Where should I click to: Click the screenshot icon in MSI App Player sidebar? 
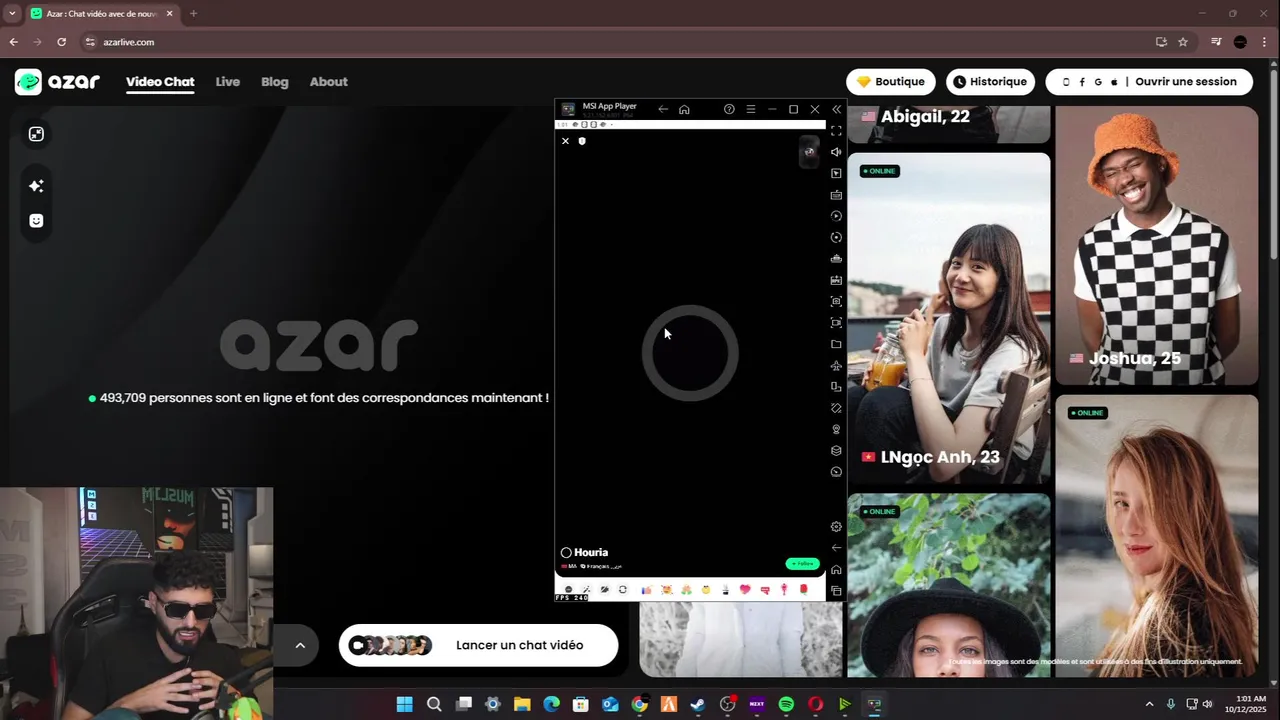click(x=836, y=301)
